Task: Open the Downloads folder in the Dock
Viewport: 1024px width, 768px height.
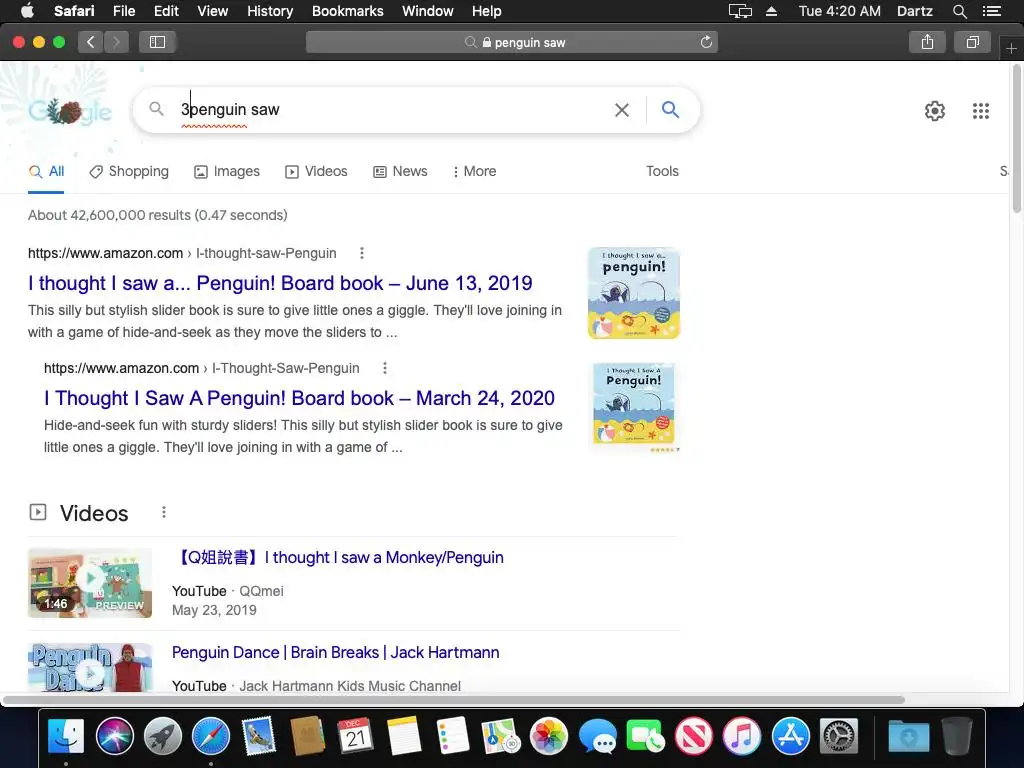Action: coord(908,735)
